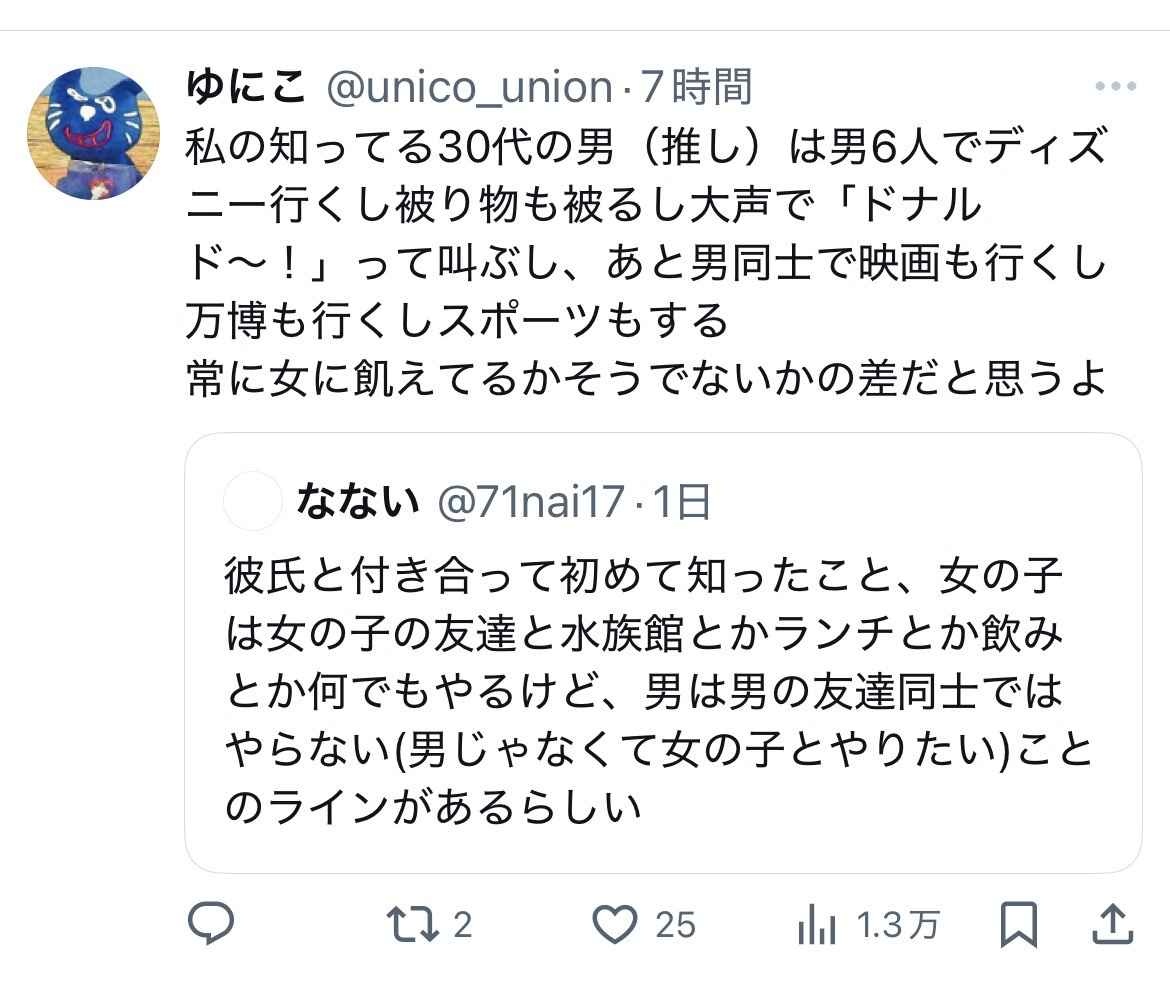
Task: Open the quoted post text about 水族館
Action: tap(644, 691)
